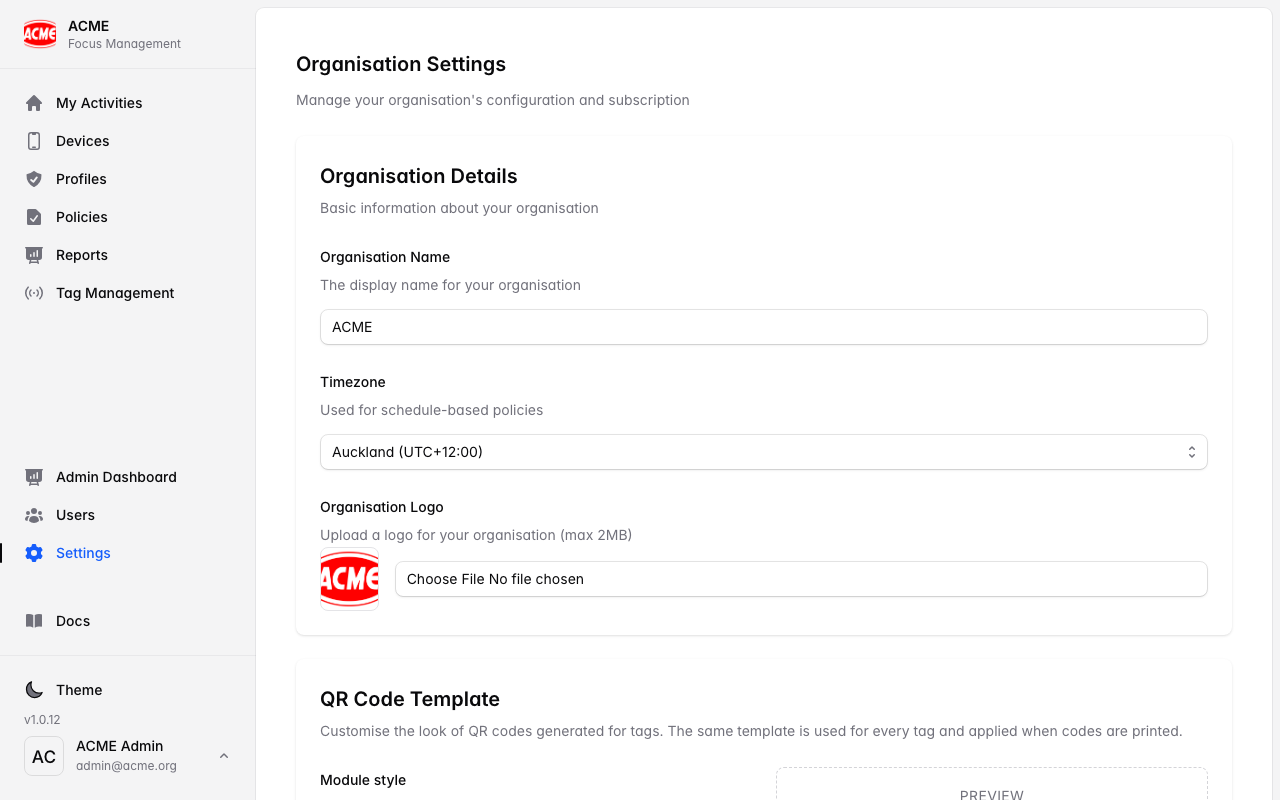Click the moon icon beside Theme
This screenshot has width=1280, height=800.
coord(34,690)
